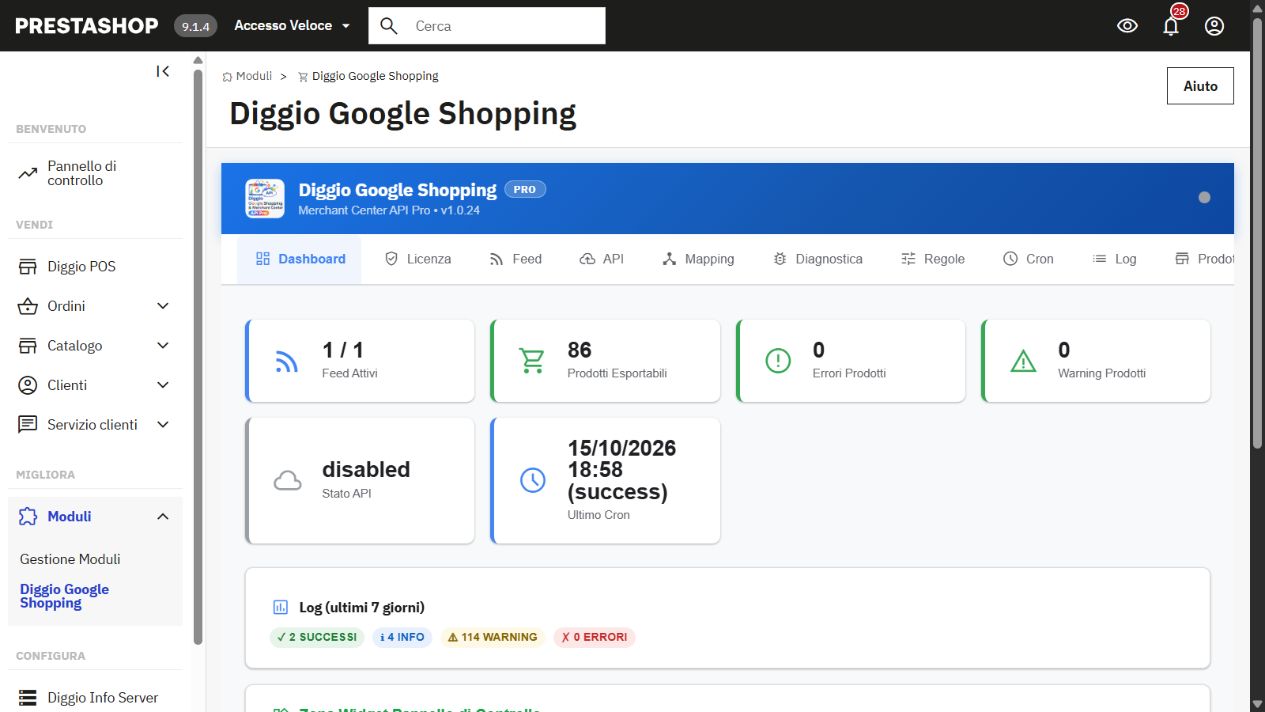This screenshot has width=1265, height=712.
Task: Open the Regole tab
Action: (x=932, y=259)
